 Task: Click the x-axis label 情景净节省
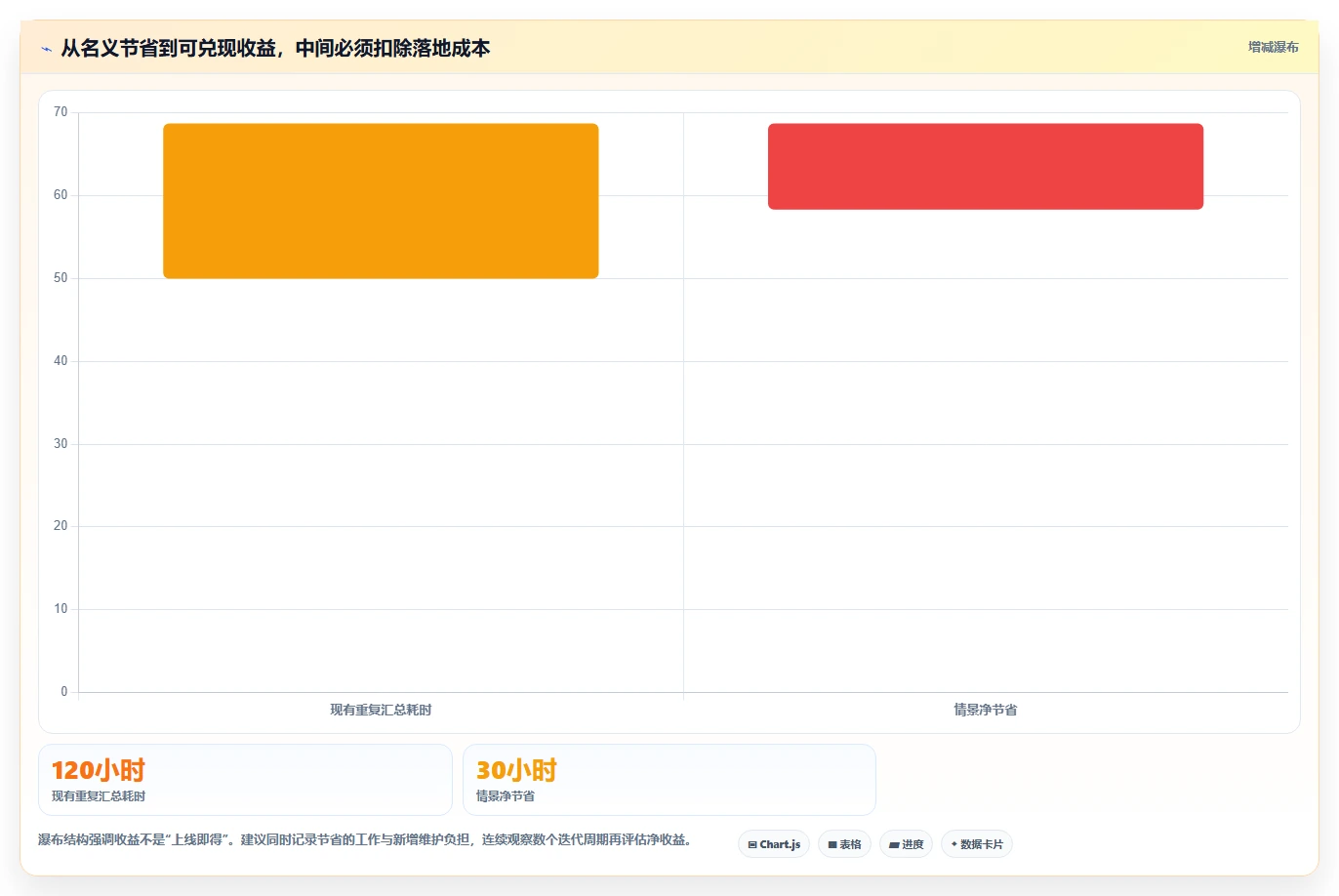tap(986, 710)
